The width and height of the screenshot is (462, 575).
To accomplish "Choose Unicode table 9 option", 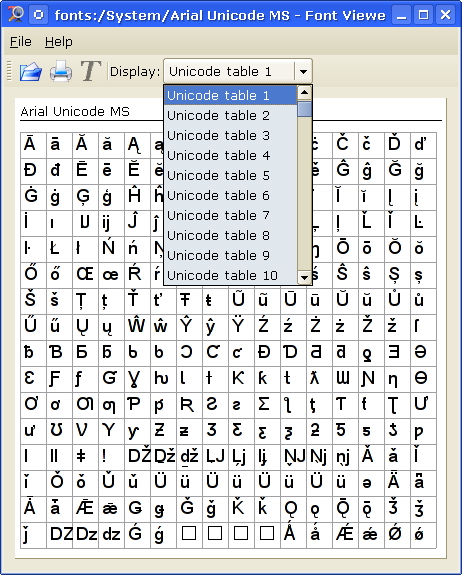I will [230, 255].
